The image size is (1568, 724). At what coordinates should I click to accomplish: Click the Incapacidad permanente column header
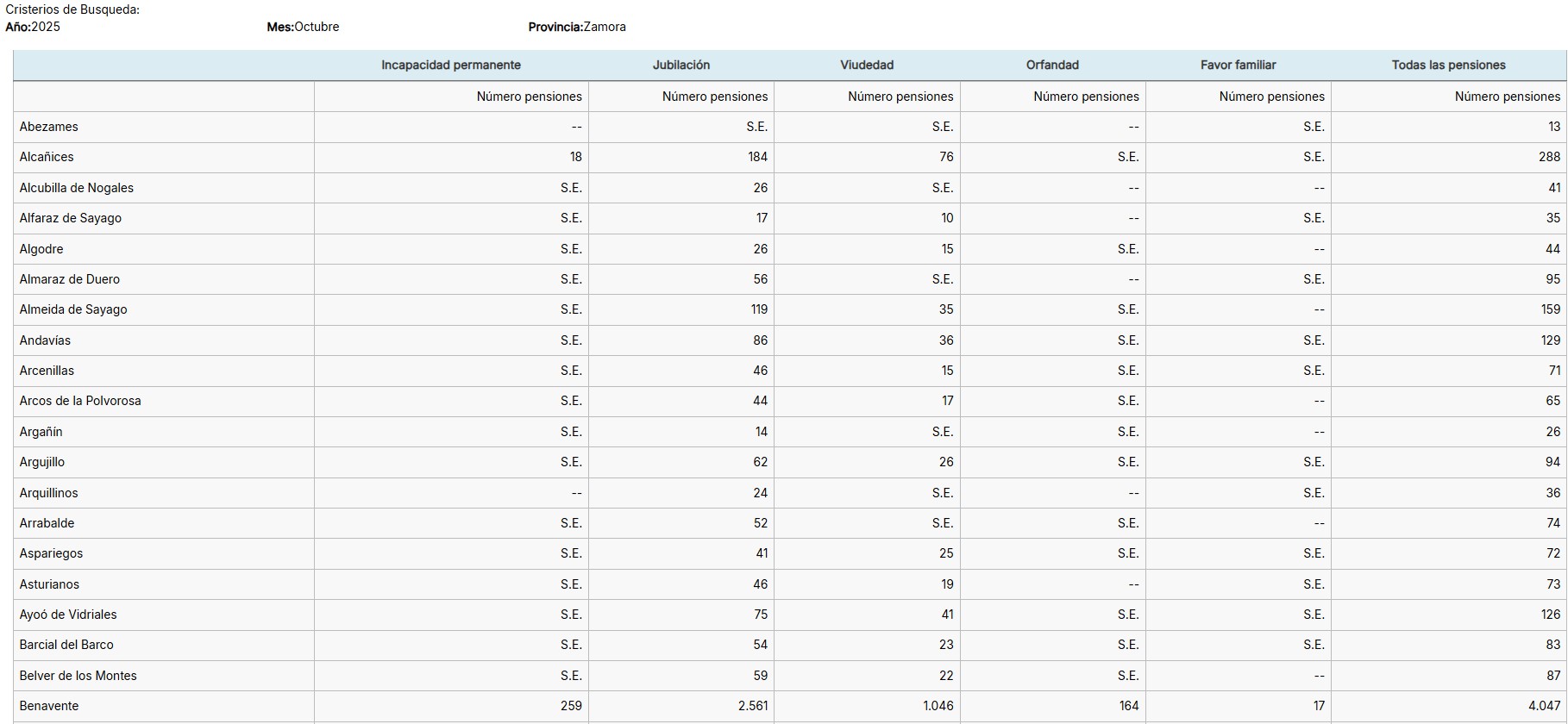point(451,66)
